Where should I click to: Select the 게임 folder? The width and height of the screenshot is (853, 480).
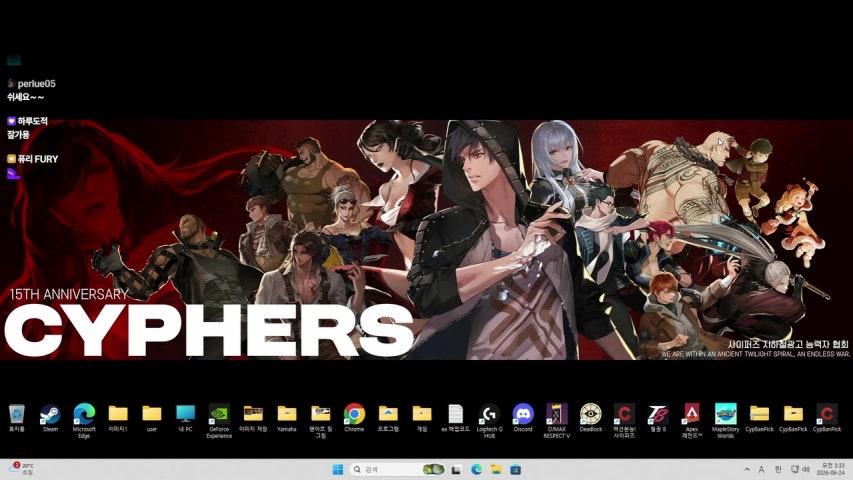pyautogui.click(x=422, y=417)
